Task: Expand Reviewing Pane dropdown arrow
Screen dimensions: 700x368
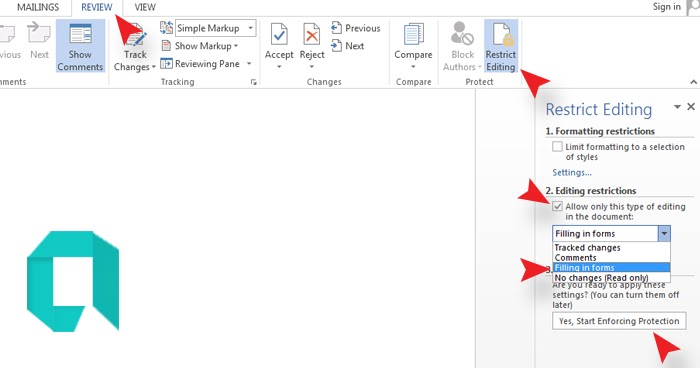Action: pos(249,64)
